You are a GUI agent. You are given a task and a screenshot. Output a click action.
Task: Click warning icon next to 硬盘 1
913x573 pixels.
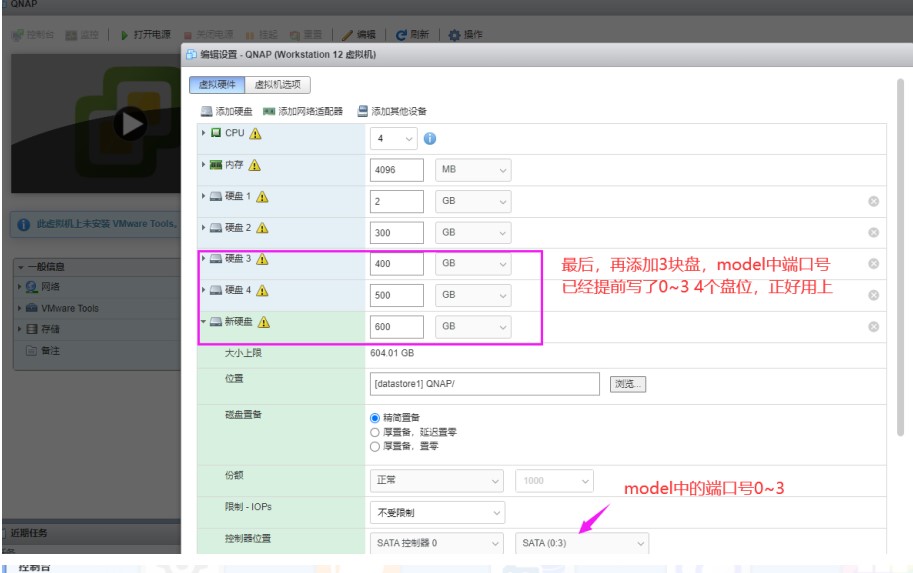click(262, 197)
